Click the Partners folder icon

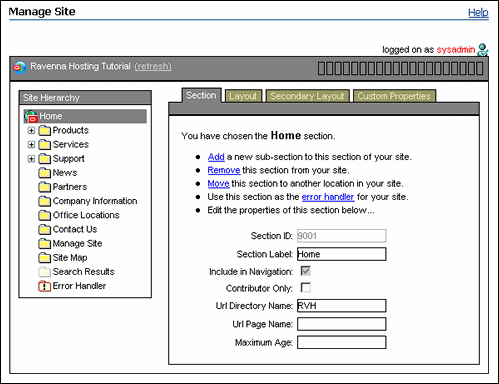(x=44, y=187)
